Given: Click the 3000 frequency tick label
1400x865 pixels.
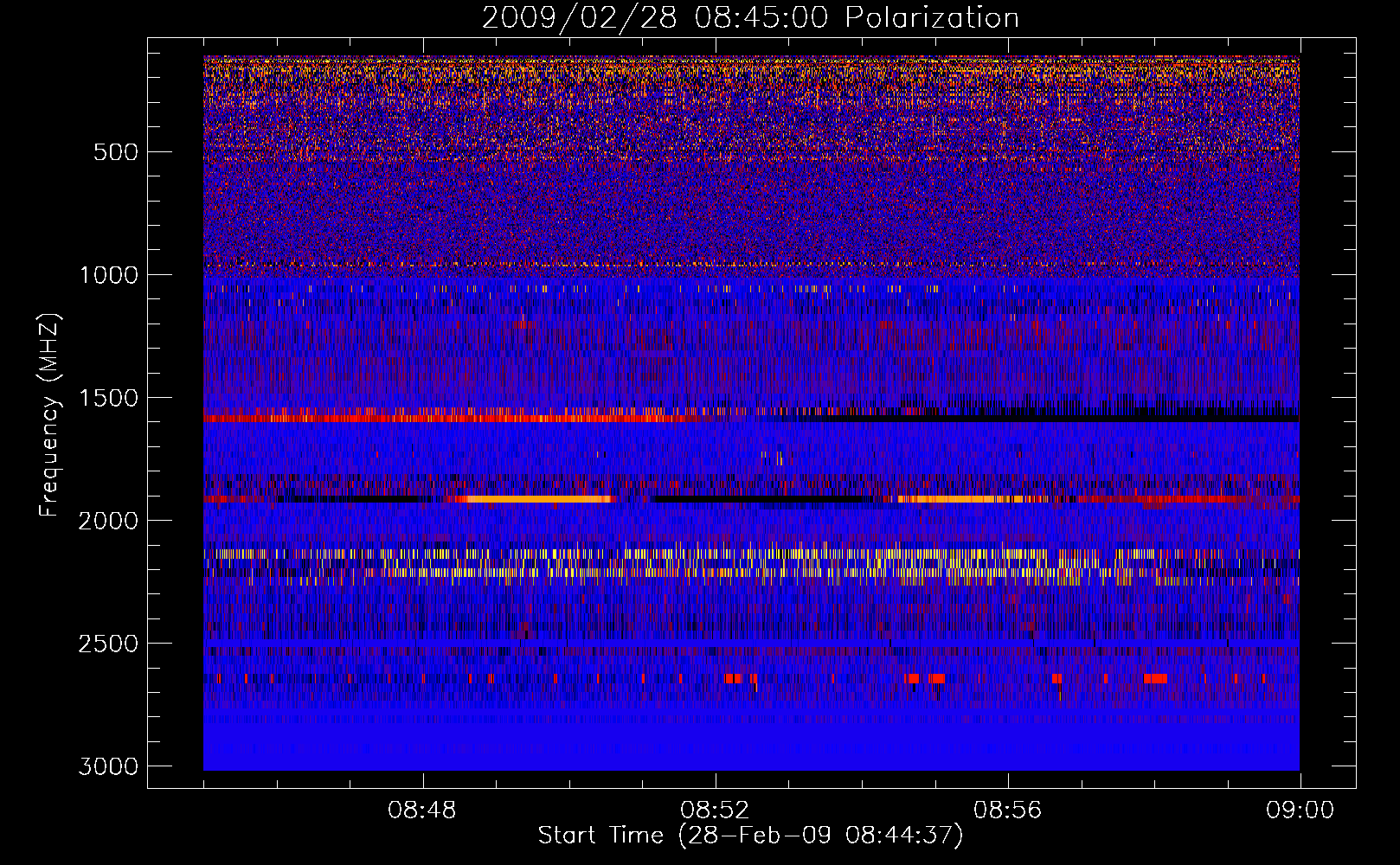Looking at the screenshot, I should 108,766.
